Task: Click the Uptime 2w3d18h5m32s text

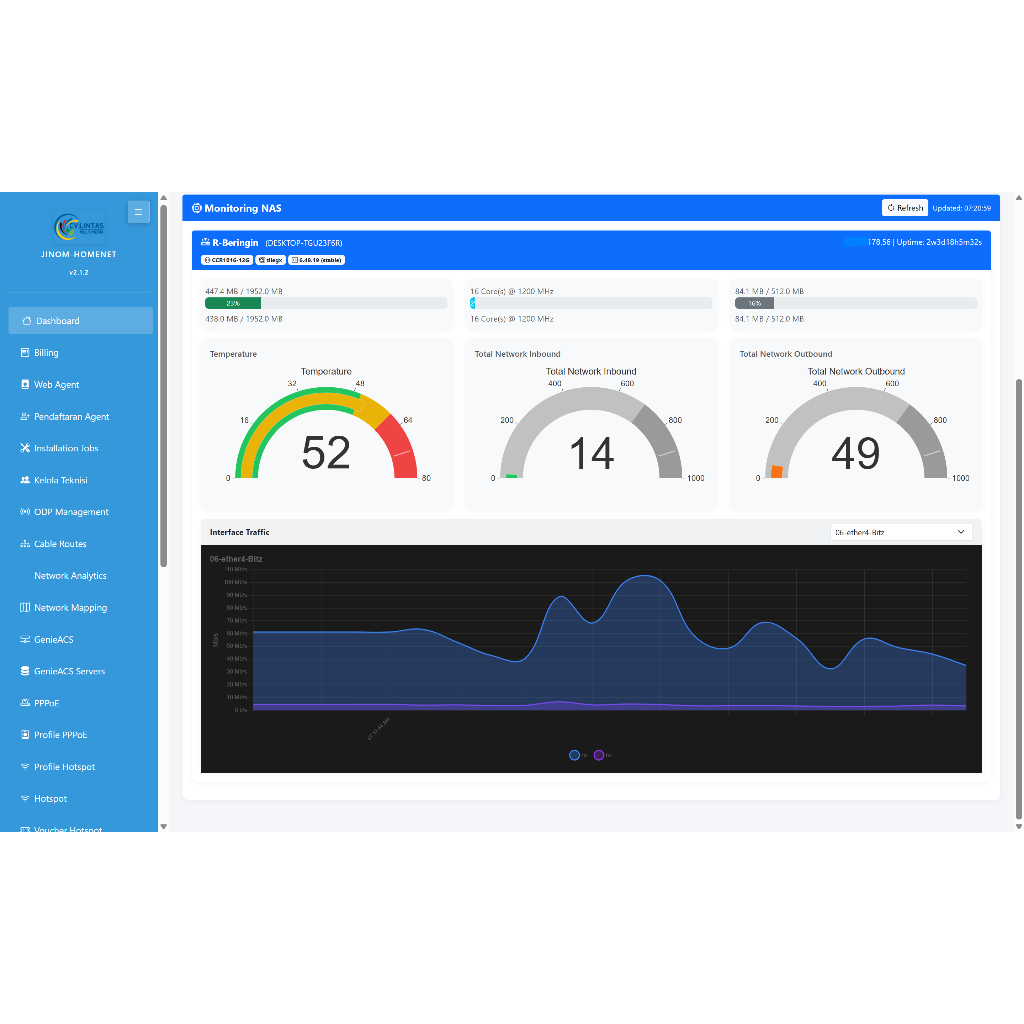Action: (939, 242)
